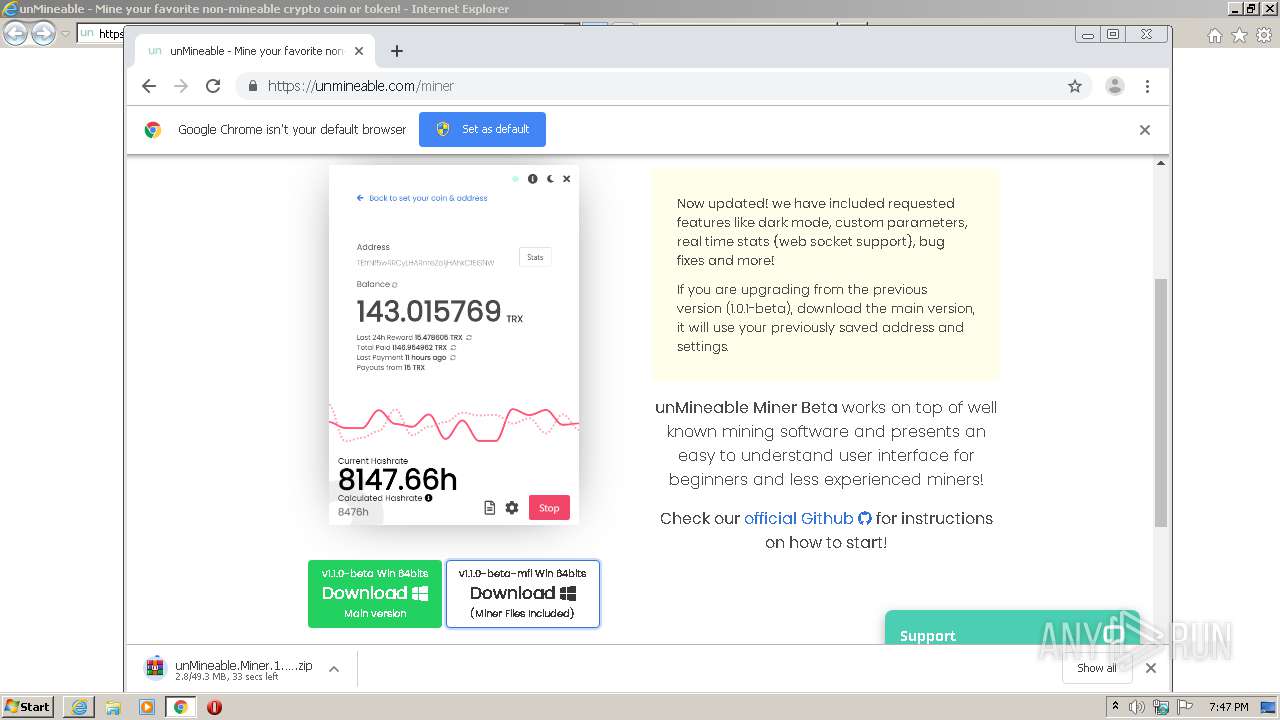Close the downloads bar

coord(1151,668)
